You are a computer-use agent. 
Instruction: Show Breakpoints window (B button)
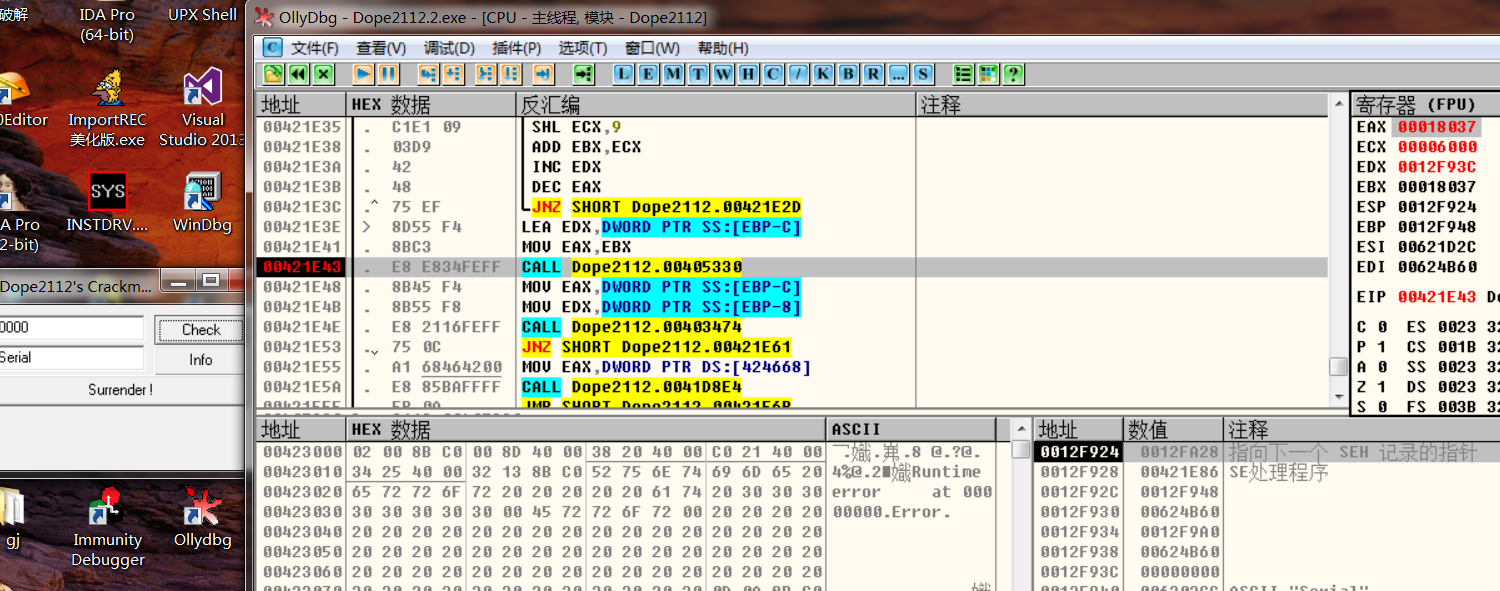[x=848, y=74]
